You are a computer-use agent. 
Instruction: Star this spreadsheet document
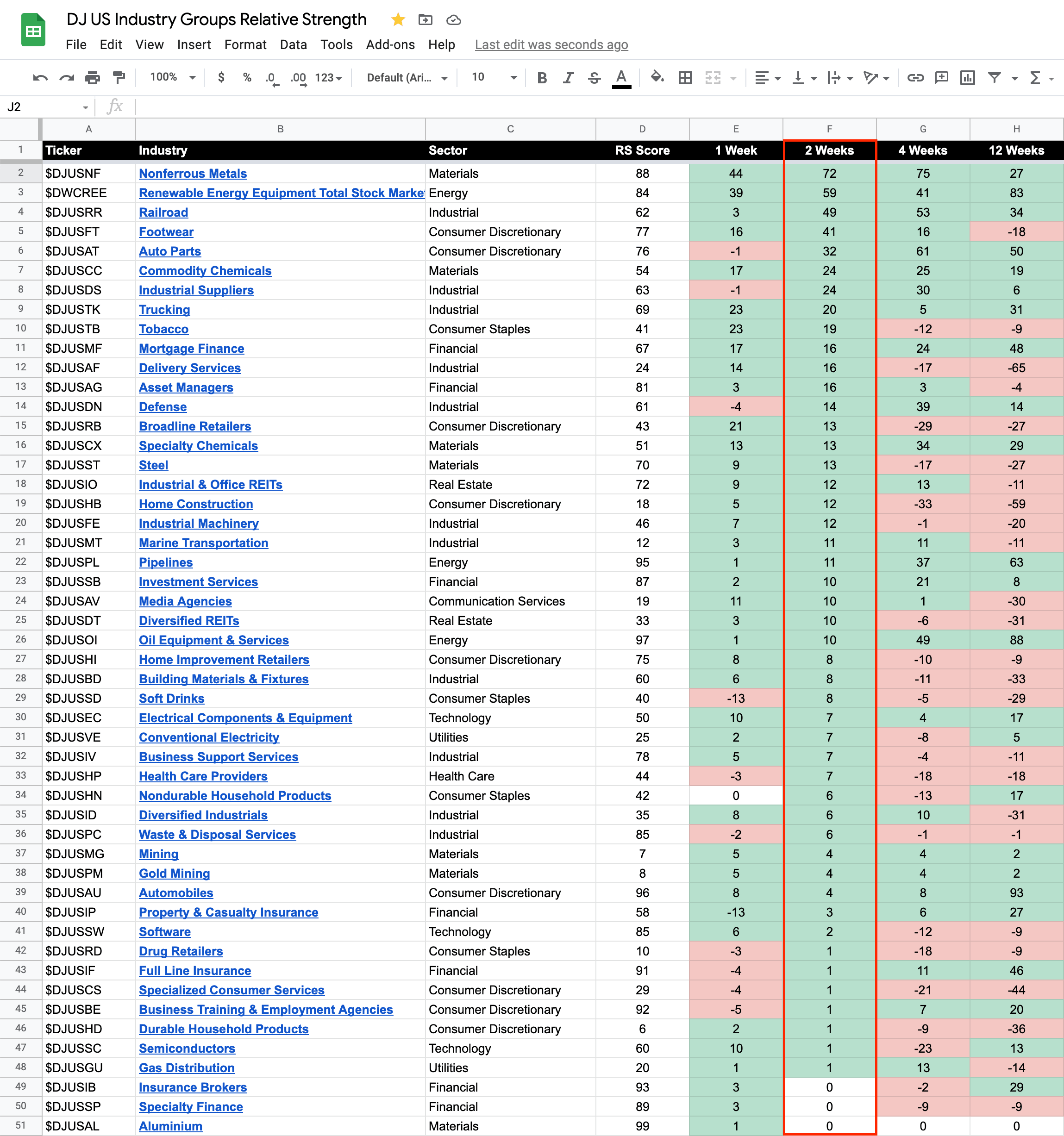click(398, 20)
